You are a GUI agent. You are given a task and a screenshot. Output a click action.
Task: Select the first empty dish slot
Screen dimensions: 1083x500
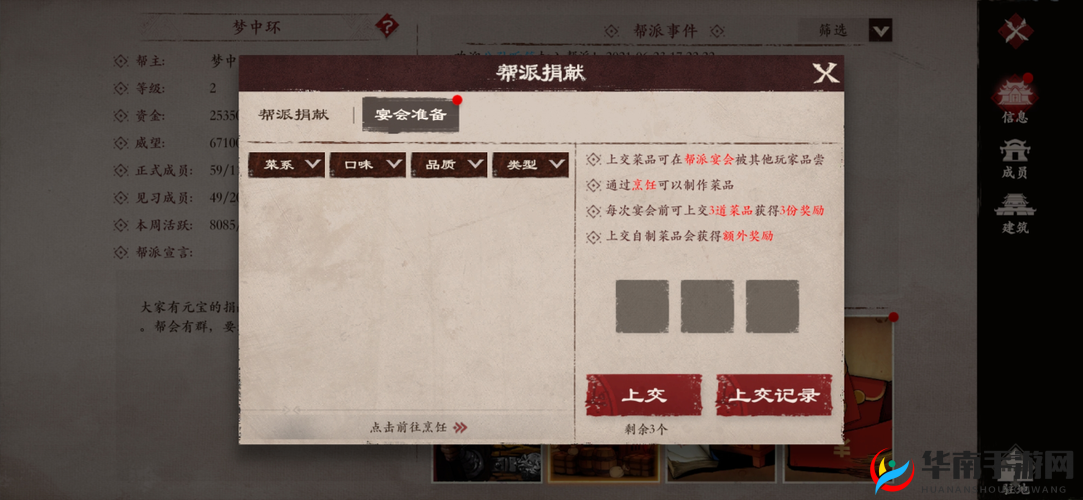click(642, 307)
